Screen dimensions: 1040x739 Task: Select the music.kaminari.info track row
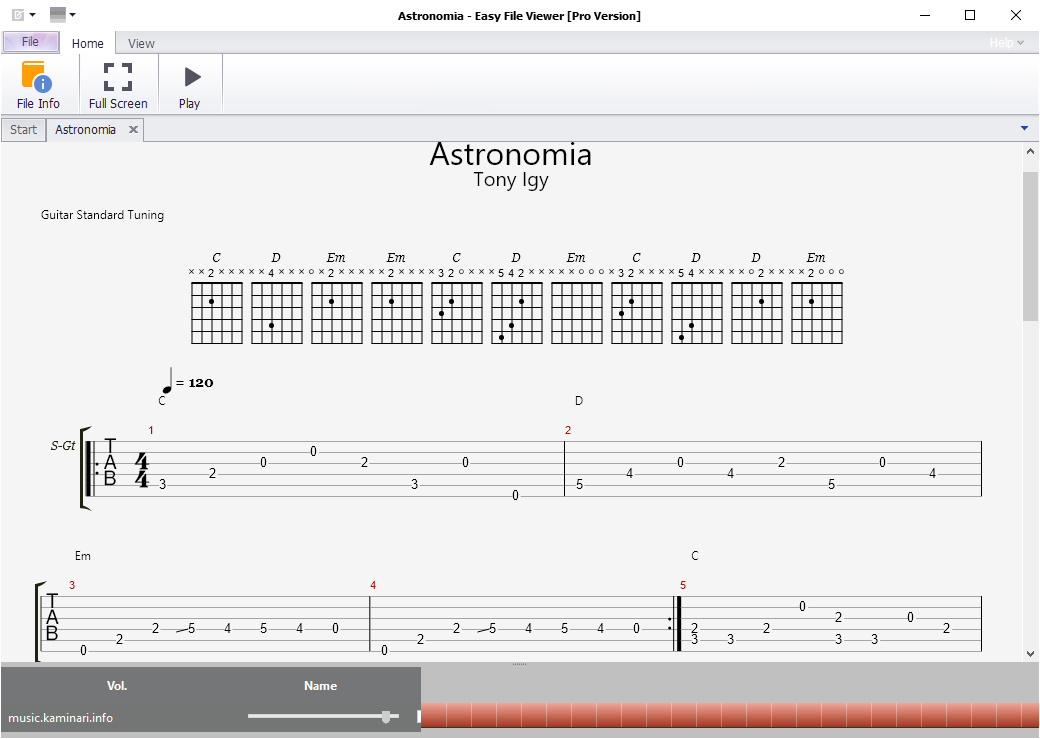click(x=211, y=717)
